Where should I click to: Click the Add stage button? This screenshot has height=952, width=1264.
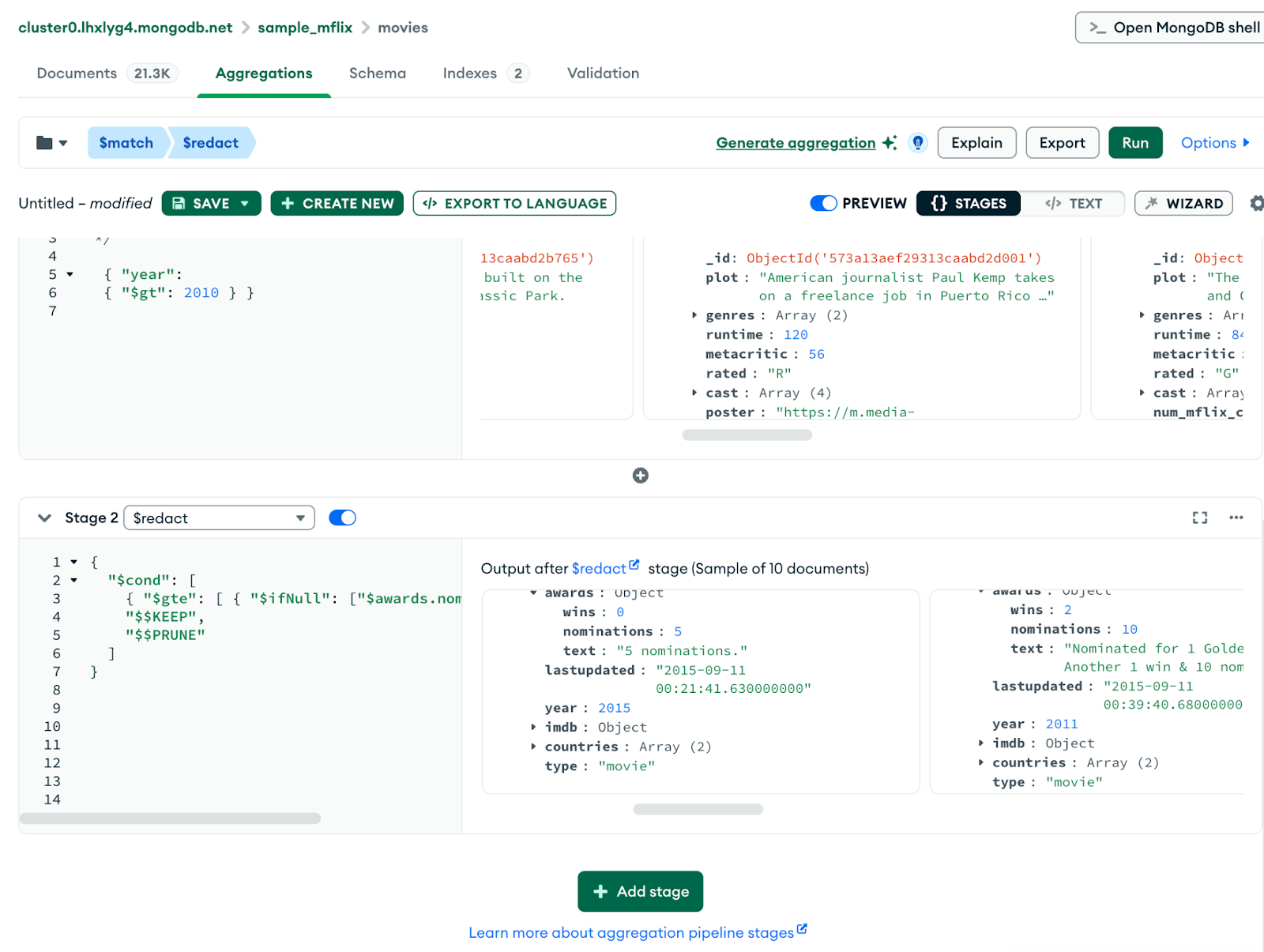tap(640, 891)
